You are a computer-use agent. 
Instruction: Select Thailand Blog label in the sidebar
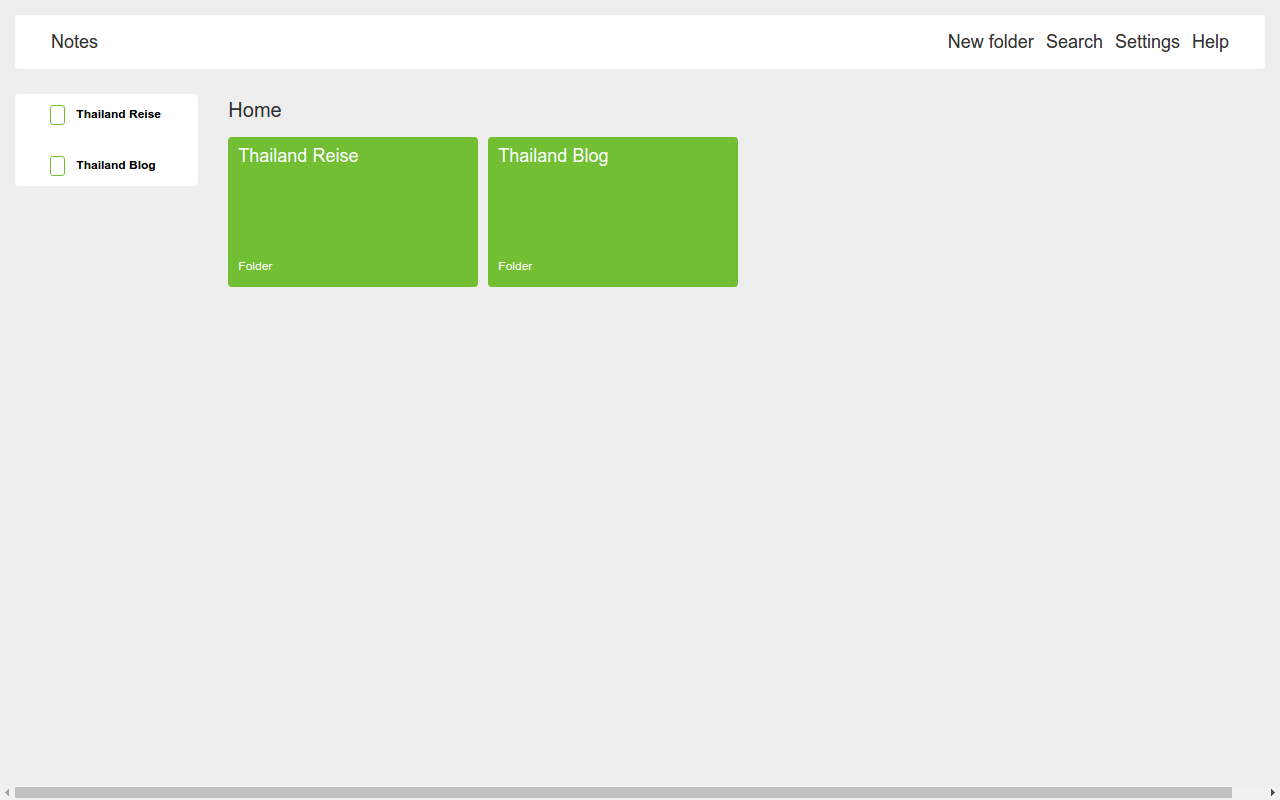click(116, 165)
